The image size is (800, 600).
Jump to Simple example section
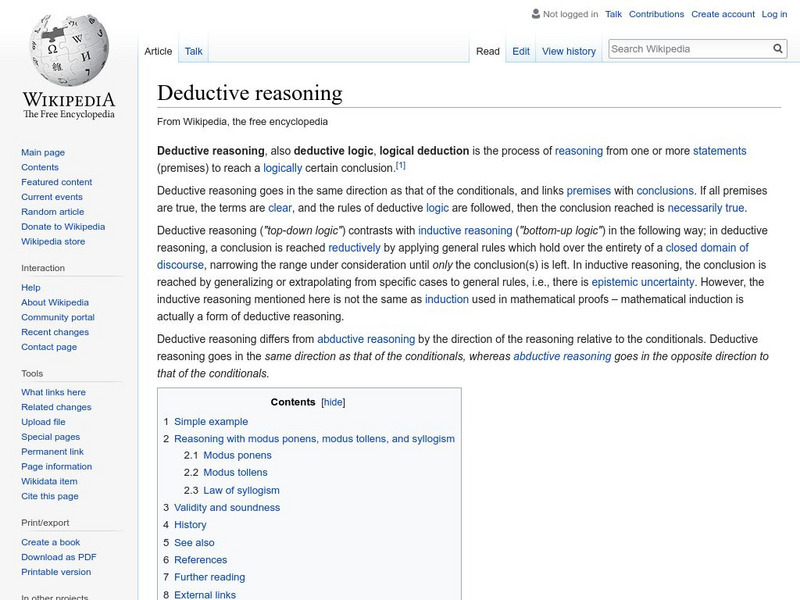coord(211,421)
